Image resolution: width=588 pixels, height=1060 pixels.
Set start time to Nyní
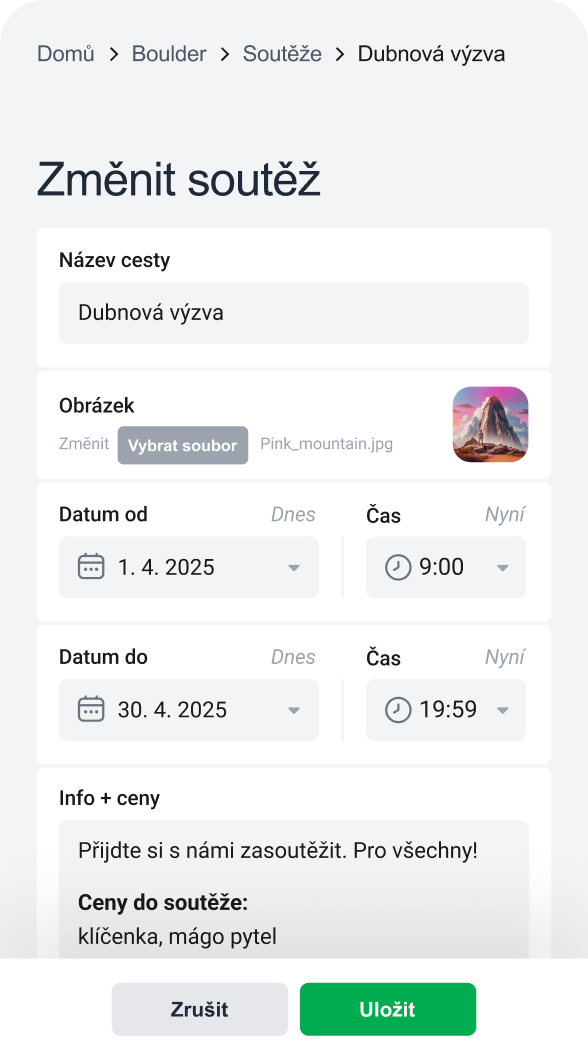coord(505,514)
